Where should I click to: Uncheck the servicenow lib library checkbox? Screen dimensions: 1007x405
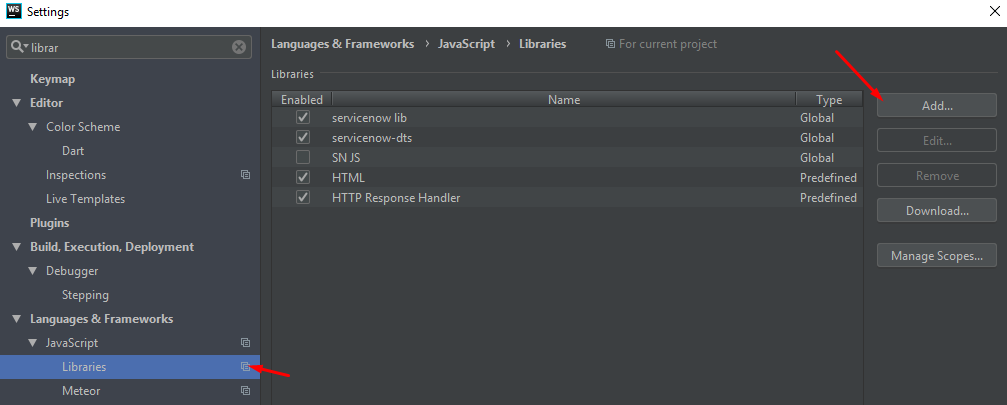[x=303, y=118]
